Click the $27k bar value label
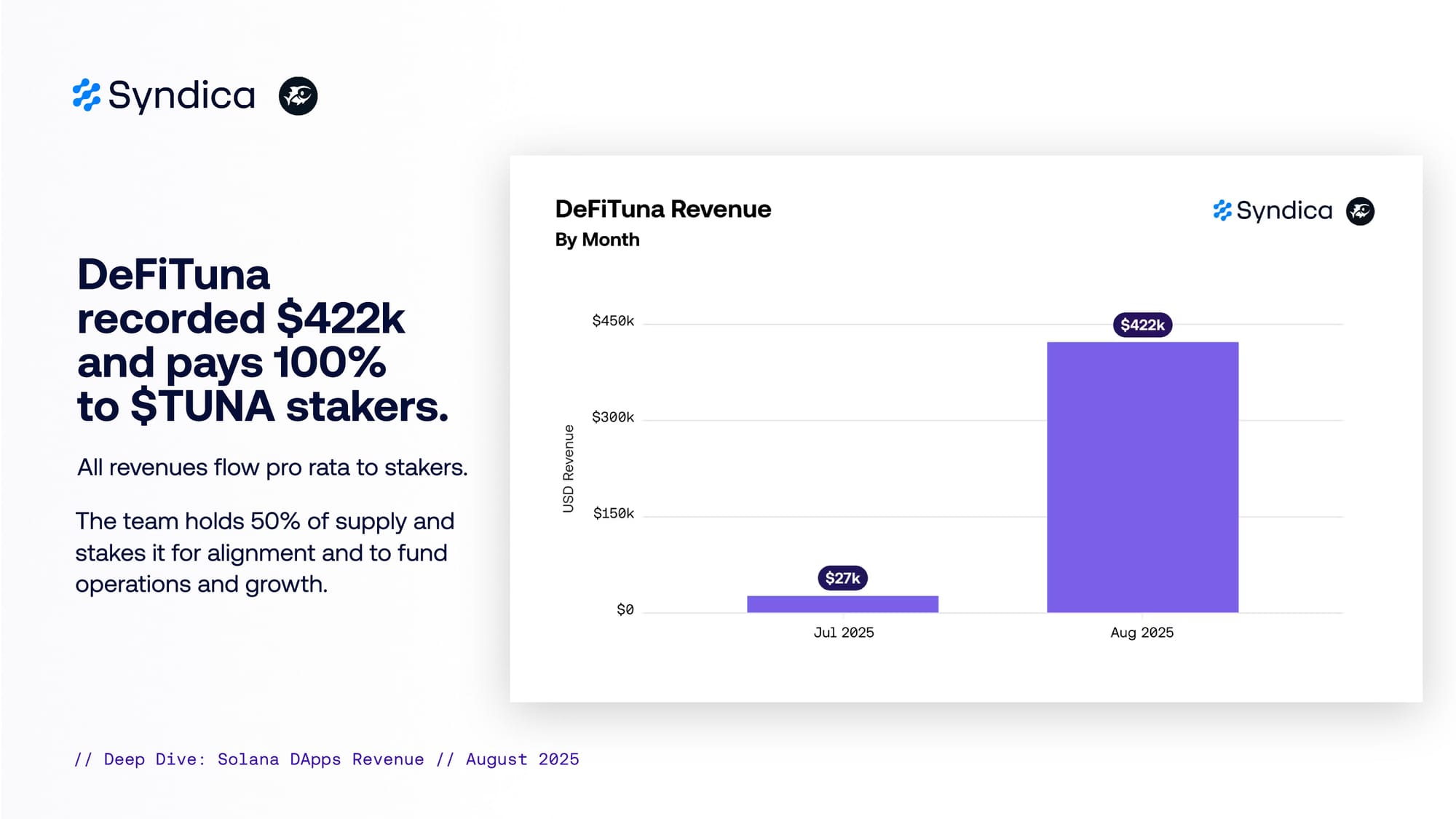The width and height of the screenshot is (1456, 819). pos(842,578)
